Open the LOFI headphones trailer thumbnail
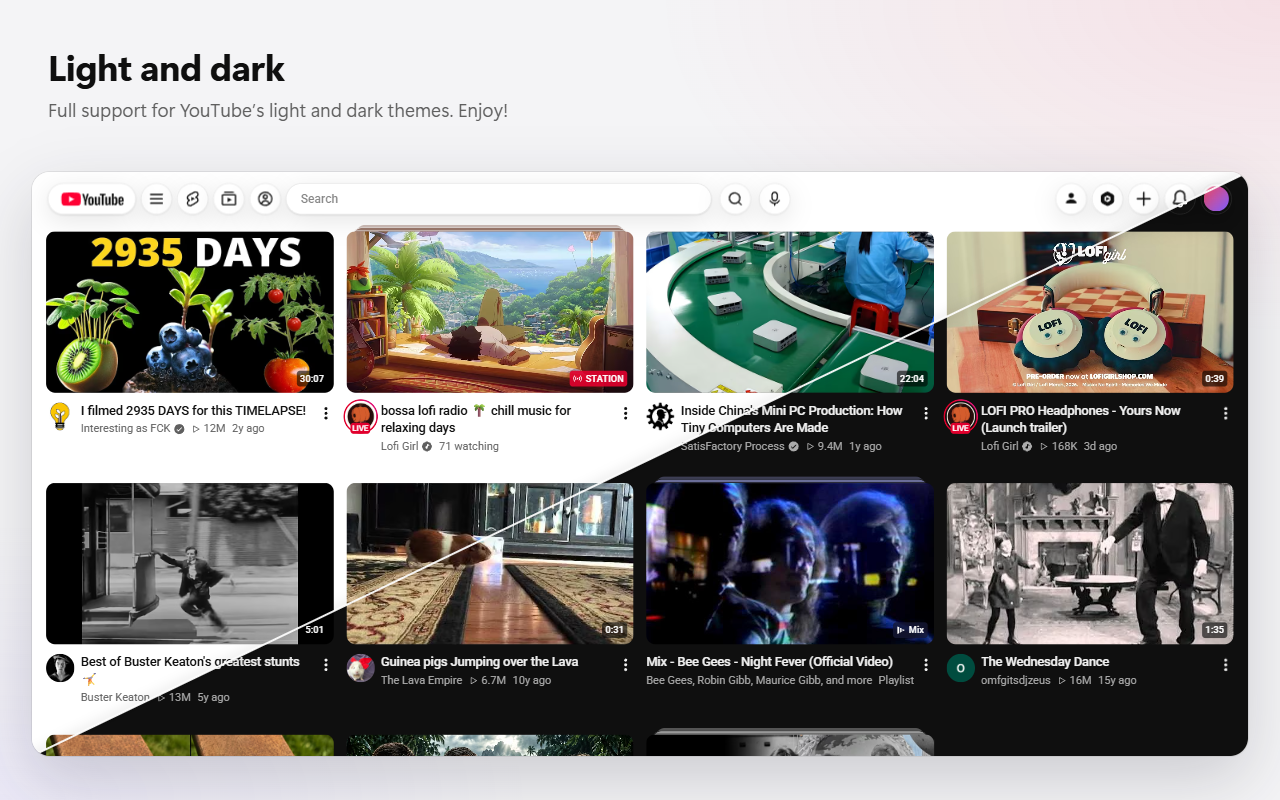This screenshot has width=1280, height=800. pyautogui.click(x=1090, y=312)
